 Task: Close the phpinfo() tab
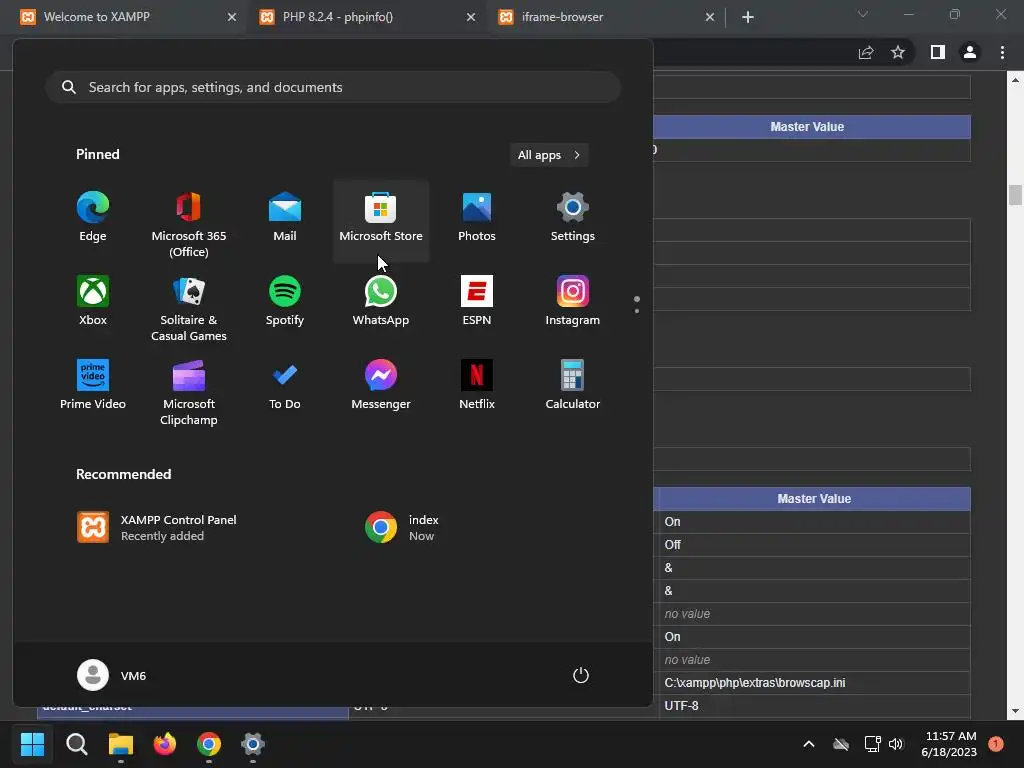pyautogui.click(x=471, y=17)
